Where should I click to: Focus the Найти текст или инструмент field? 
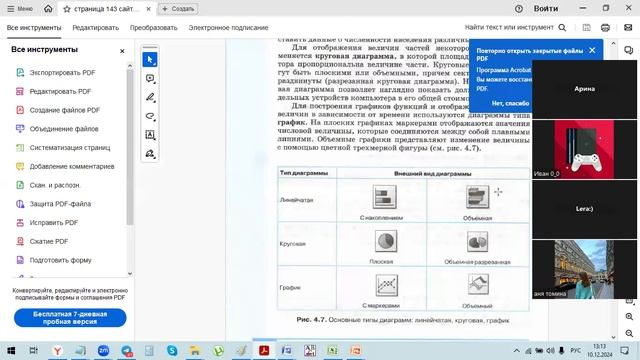(509, 27)
